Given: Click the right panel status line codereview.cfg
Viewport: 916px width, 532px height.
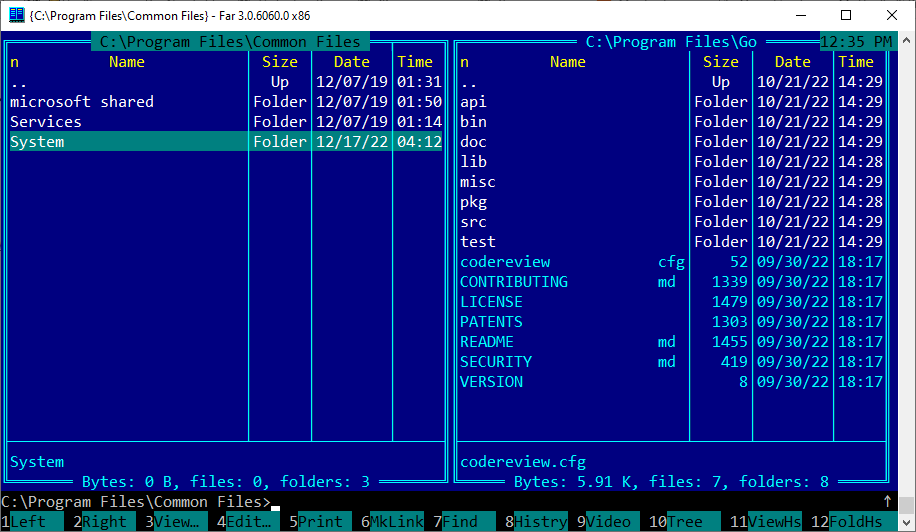Looking at the screenshot, I should tap(523, 462).
